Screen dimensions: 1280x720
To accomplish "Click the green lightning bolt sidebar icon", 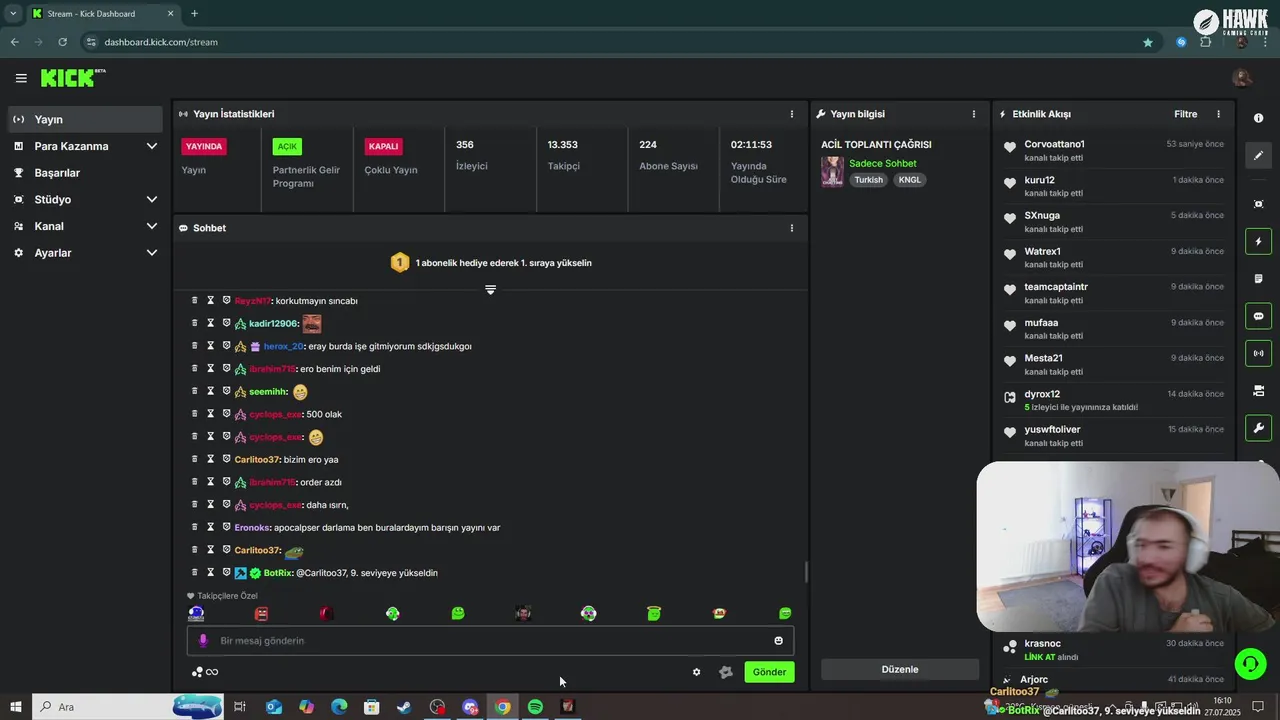I will point(1258,241).
